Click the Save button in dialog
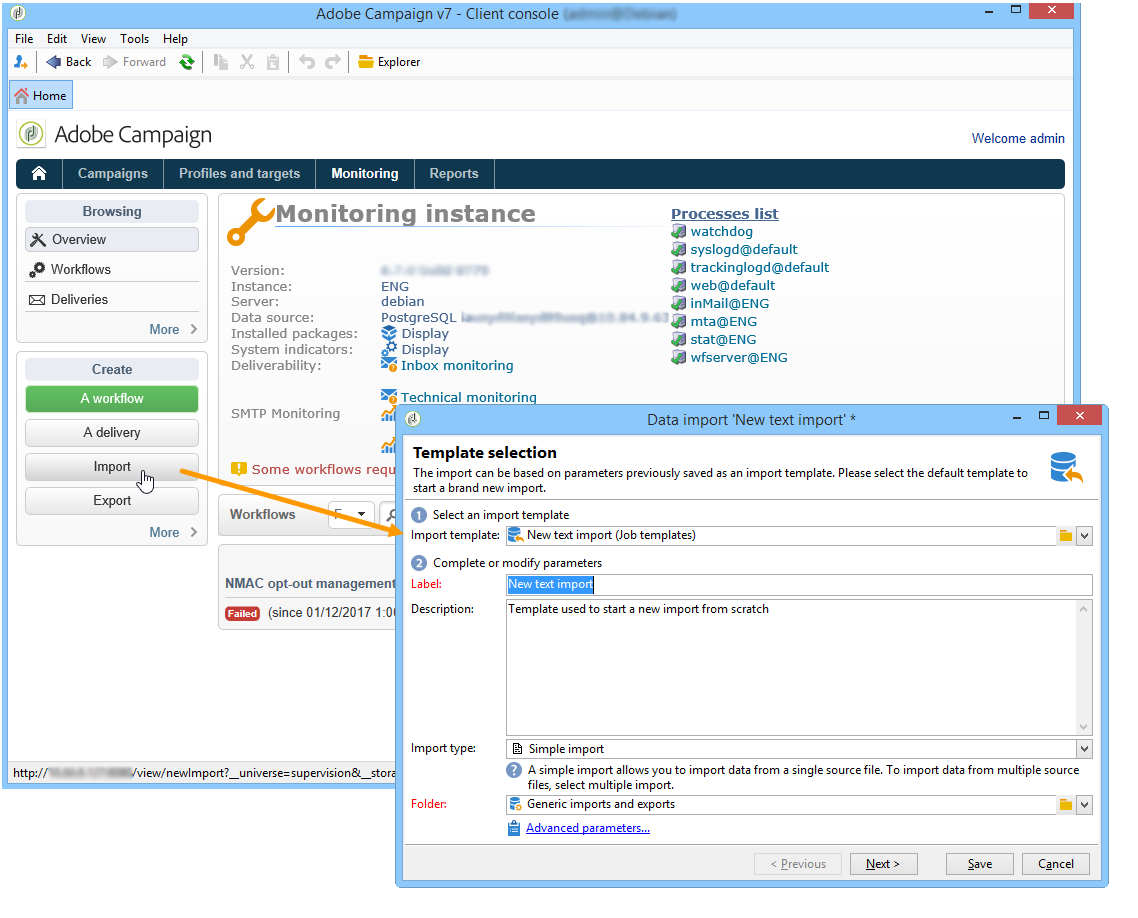 tap(980, 864)
